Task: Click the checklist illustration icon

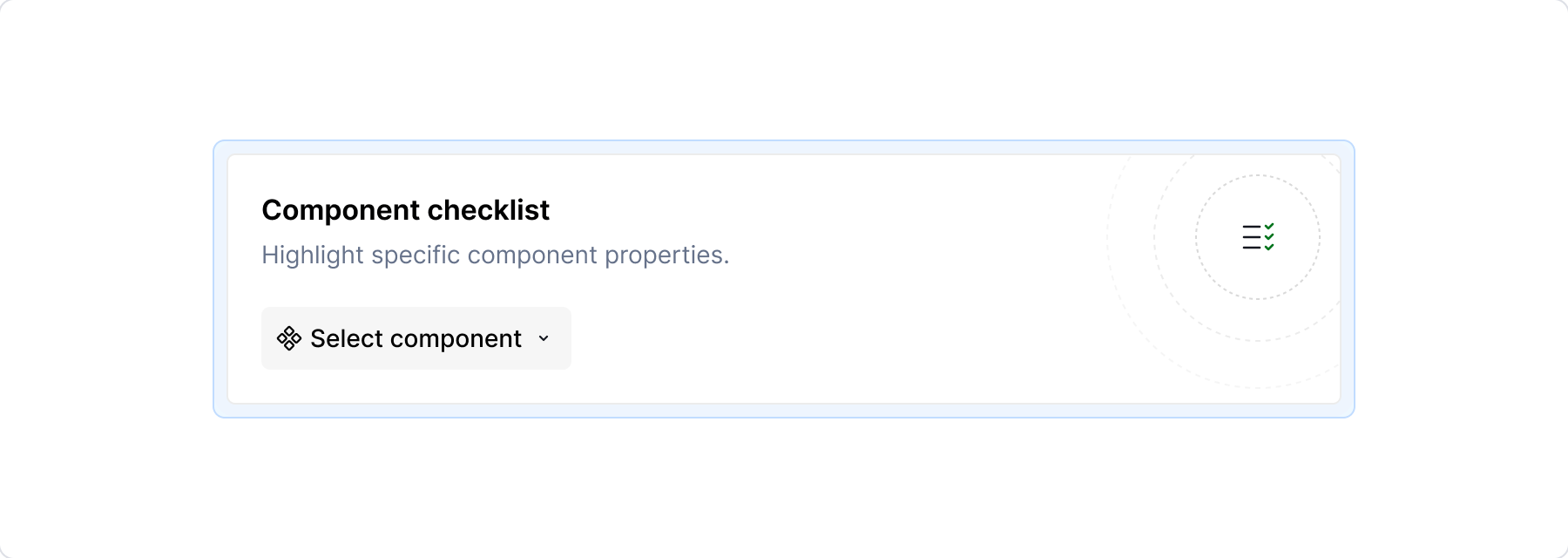Action: click(1259, 237)
